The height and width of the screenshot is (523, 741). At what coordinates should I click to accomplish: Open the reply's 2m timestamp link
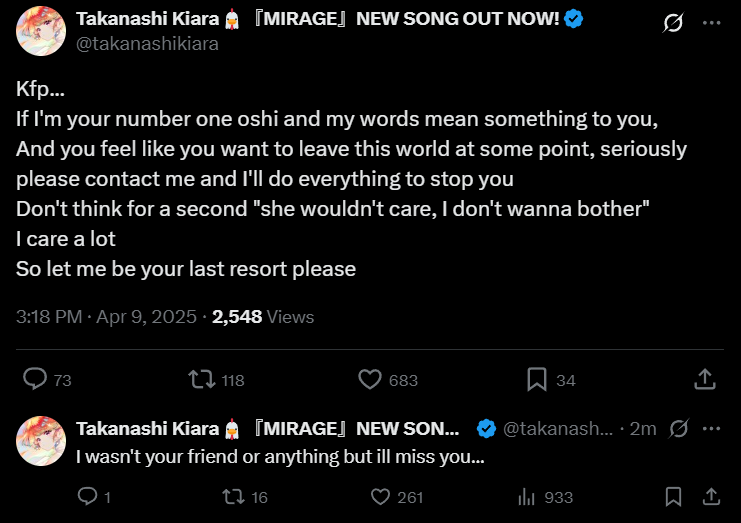(x=645, y=429)
